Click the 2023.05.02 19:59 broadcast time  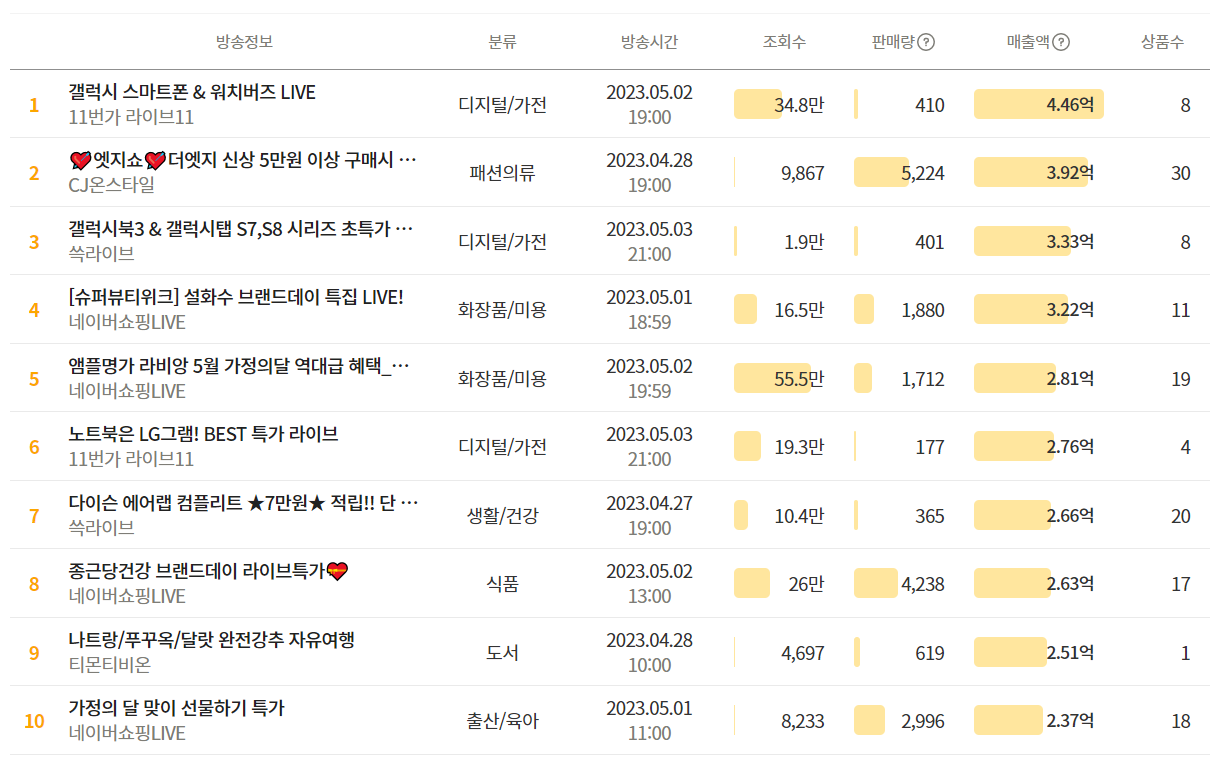pos(649,378)
